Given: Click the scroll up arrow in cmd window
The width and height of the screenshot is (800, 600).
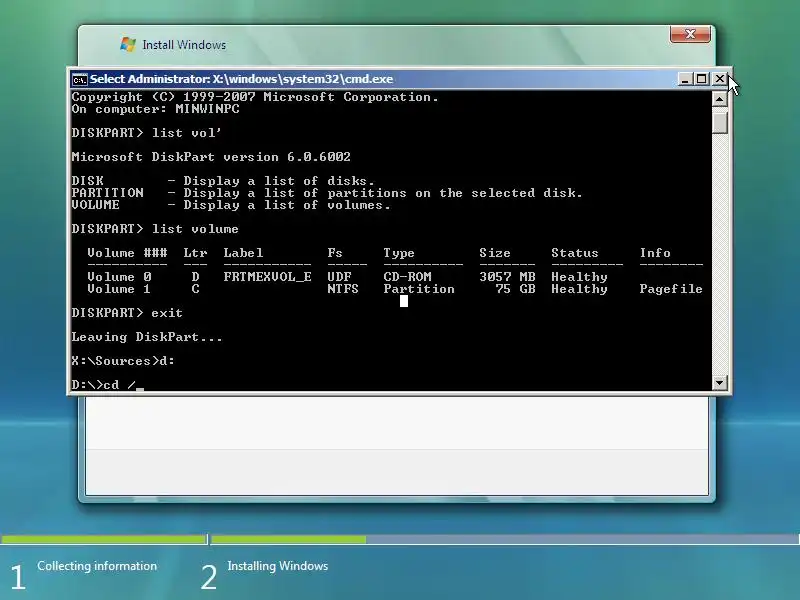Looking at the screenshot, I should coord(719,99).
